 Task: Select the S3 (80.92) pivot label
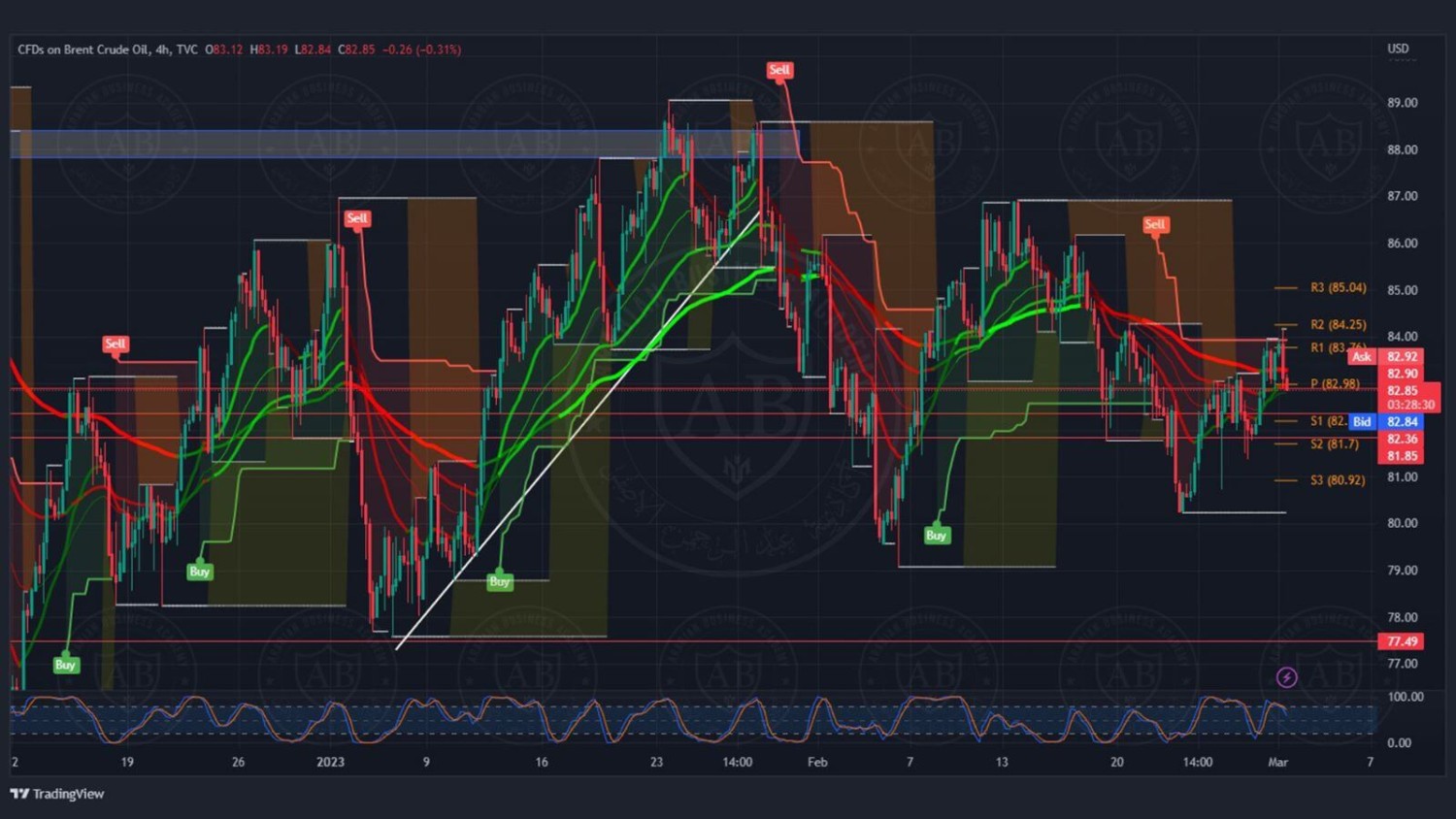(1338, 479)
